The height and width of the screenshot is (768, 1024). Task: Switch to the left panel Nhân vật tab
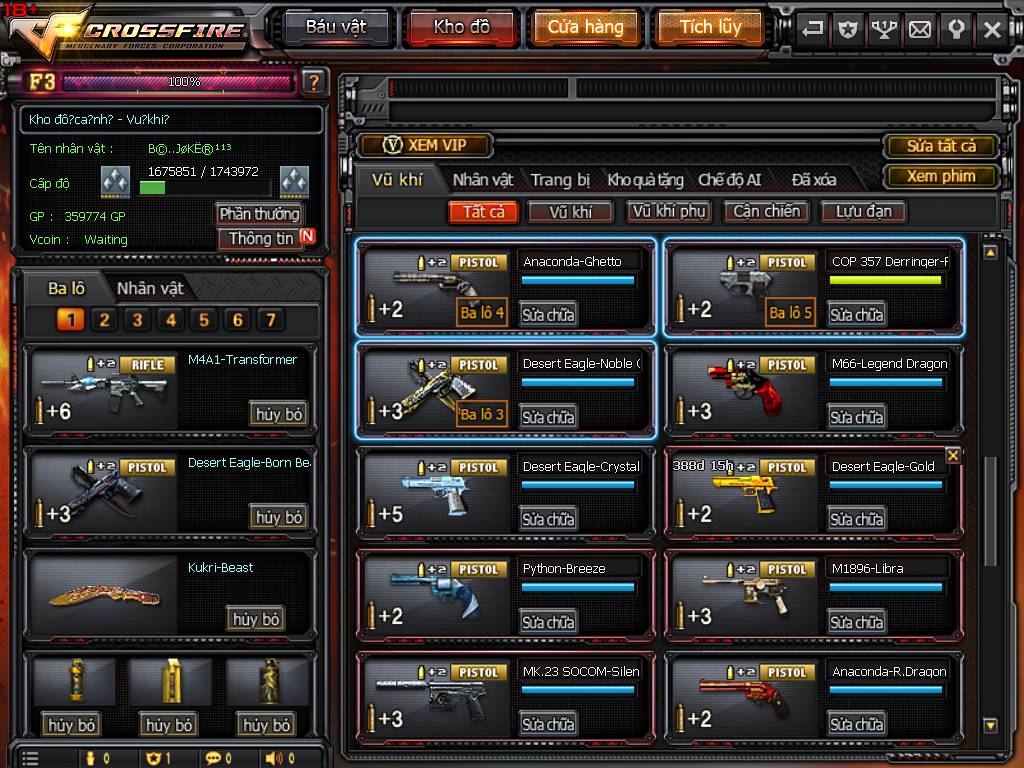[150, 288]
